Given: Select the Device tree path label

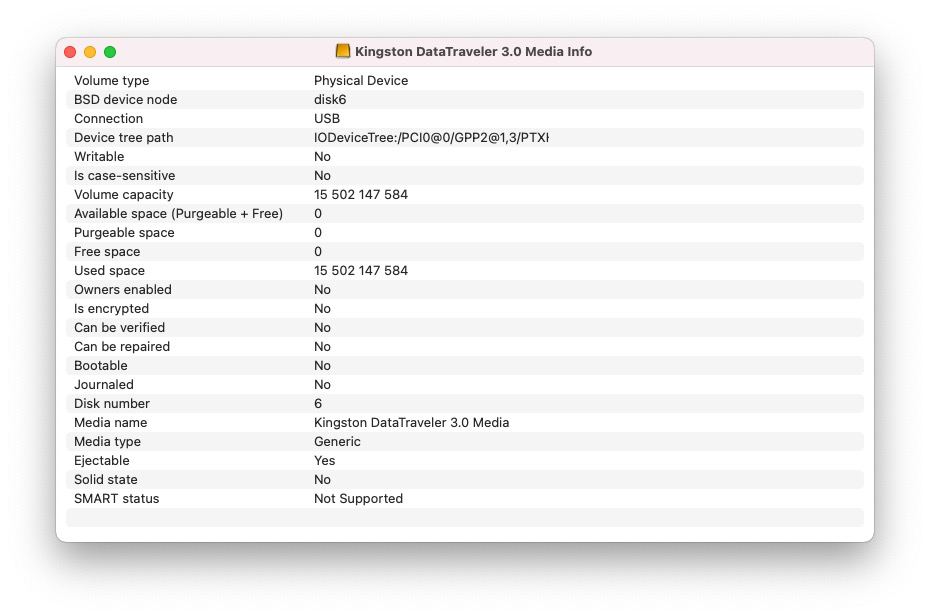Looking at the screenshot, I should (x=123, y=138).
